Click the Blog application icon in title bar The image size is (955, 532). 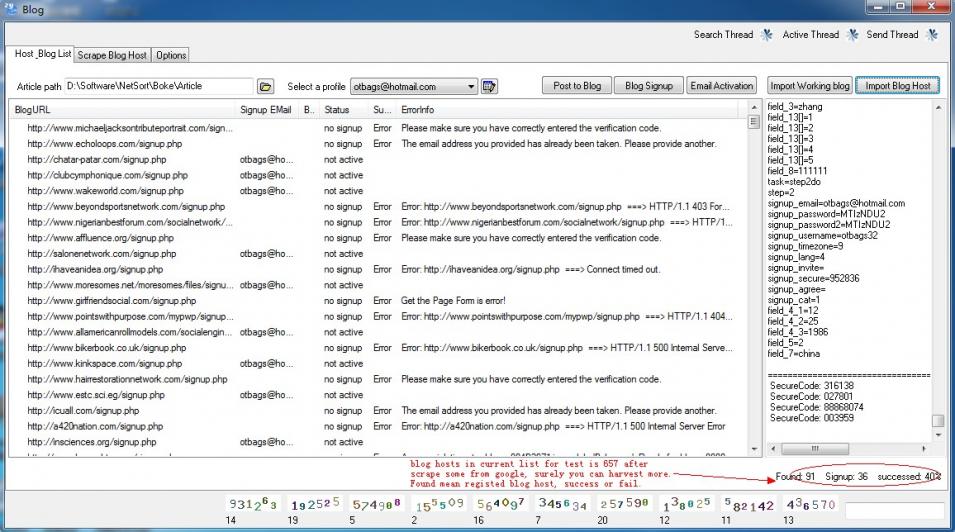[11, 9]
